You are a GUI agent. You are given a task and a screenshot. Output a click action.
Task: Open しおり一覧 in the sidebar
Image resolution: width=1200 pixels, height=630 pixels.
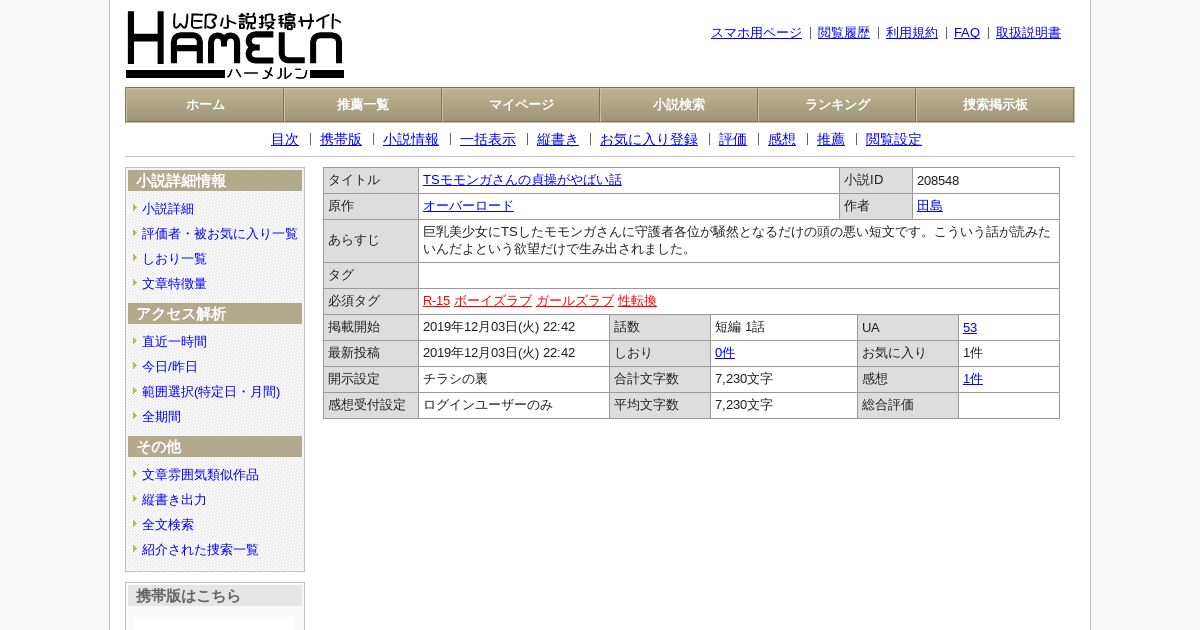[x=174, y=259]
